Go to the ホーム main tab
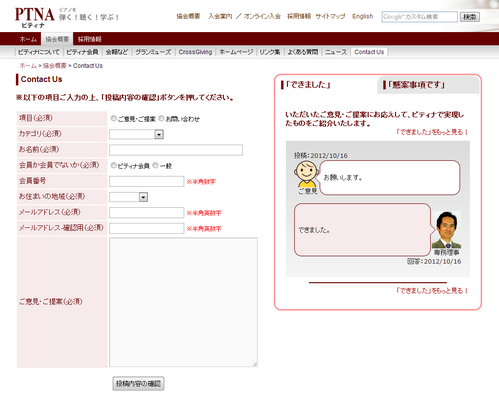Screen dimensions: 499x397 (x=28, y=39)
